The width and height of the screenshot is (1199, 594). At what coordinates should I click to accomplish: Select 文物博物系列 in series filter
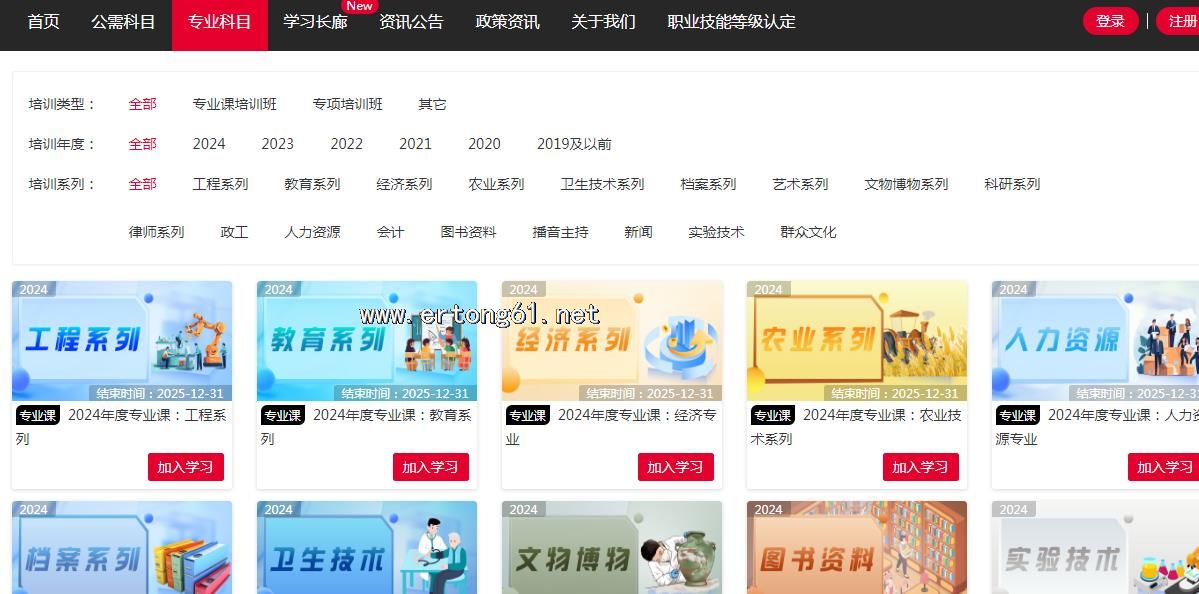(906, 184)
